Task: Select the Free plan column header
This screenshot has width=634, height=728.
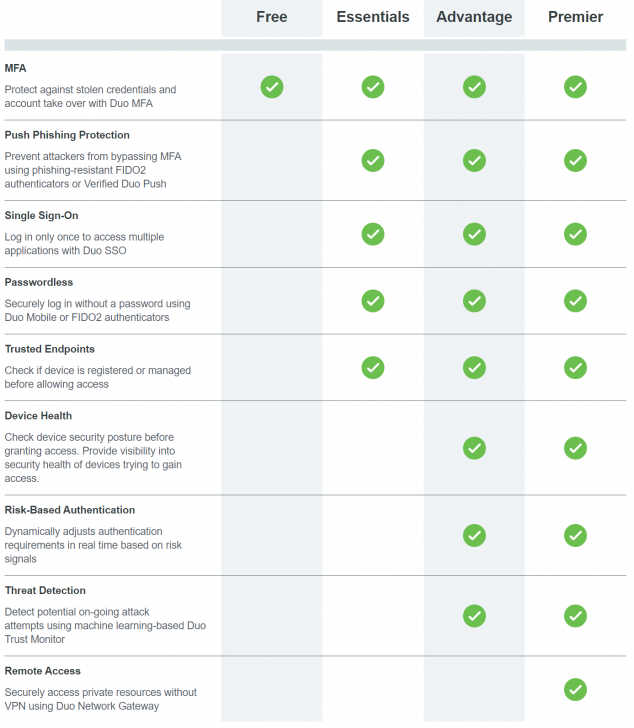Action: (x=272, y=17)
